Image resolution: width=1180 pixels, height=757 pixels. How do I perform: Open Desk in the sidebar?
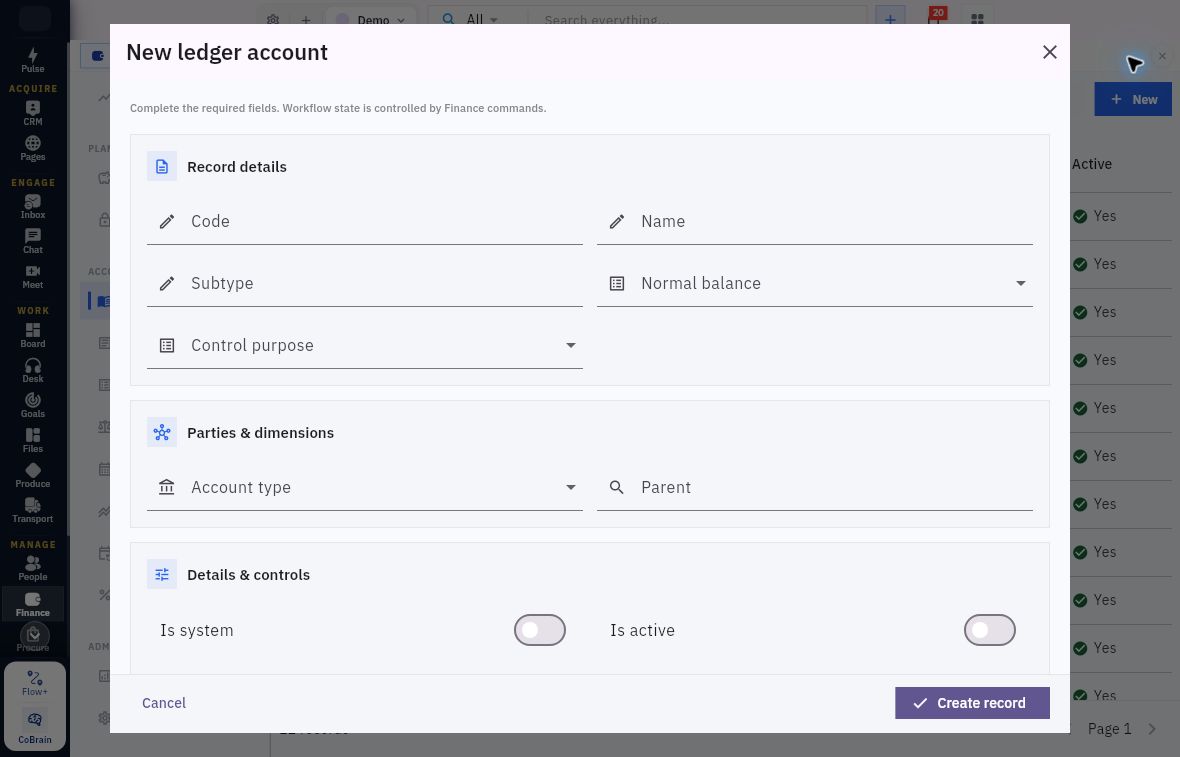(x=32, y=371)
